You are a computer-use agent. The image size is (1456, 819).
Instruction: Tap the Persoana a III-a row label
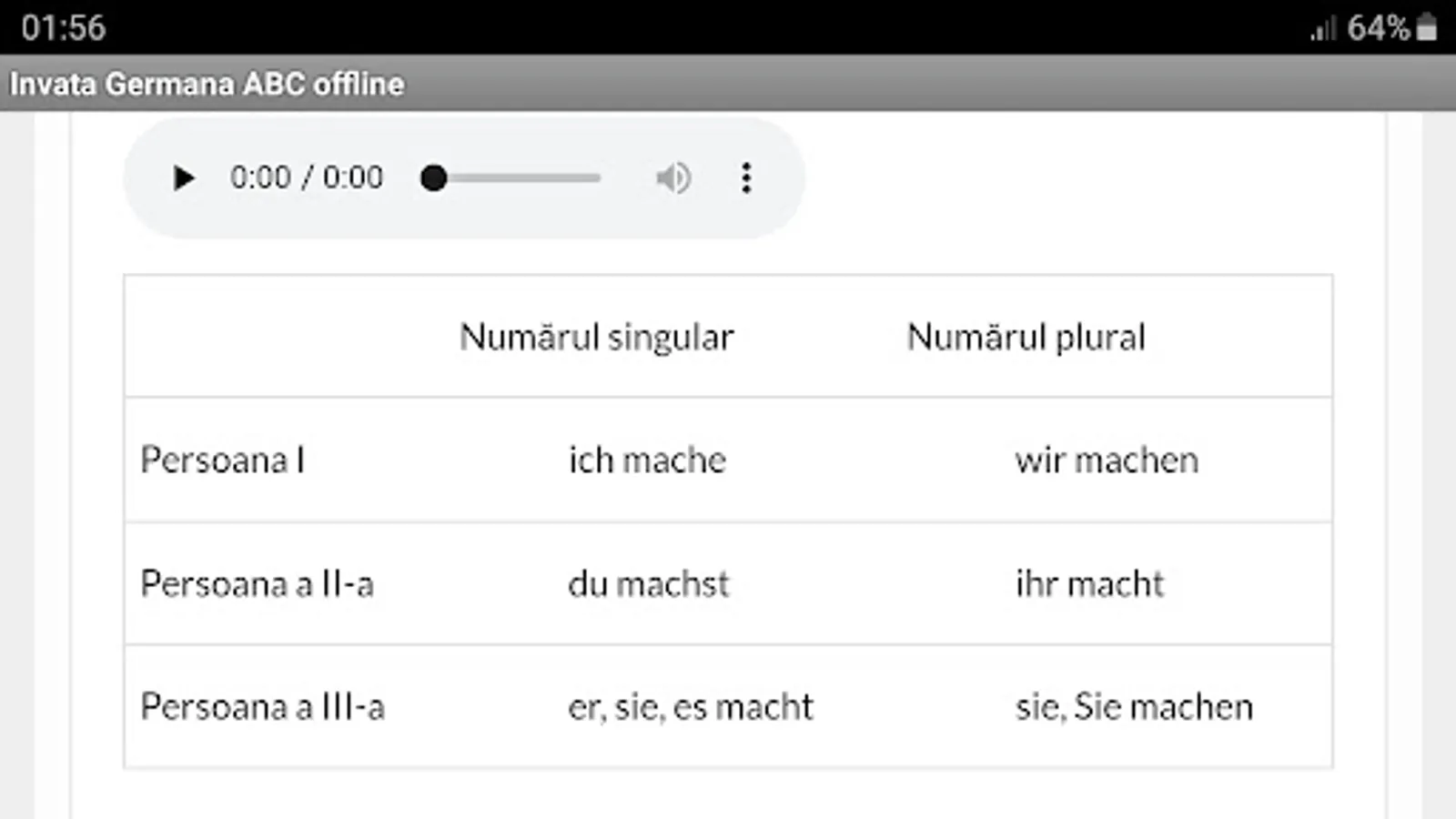point(262,707)
